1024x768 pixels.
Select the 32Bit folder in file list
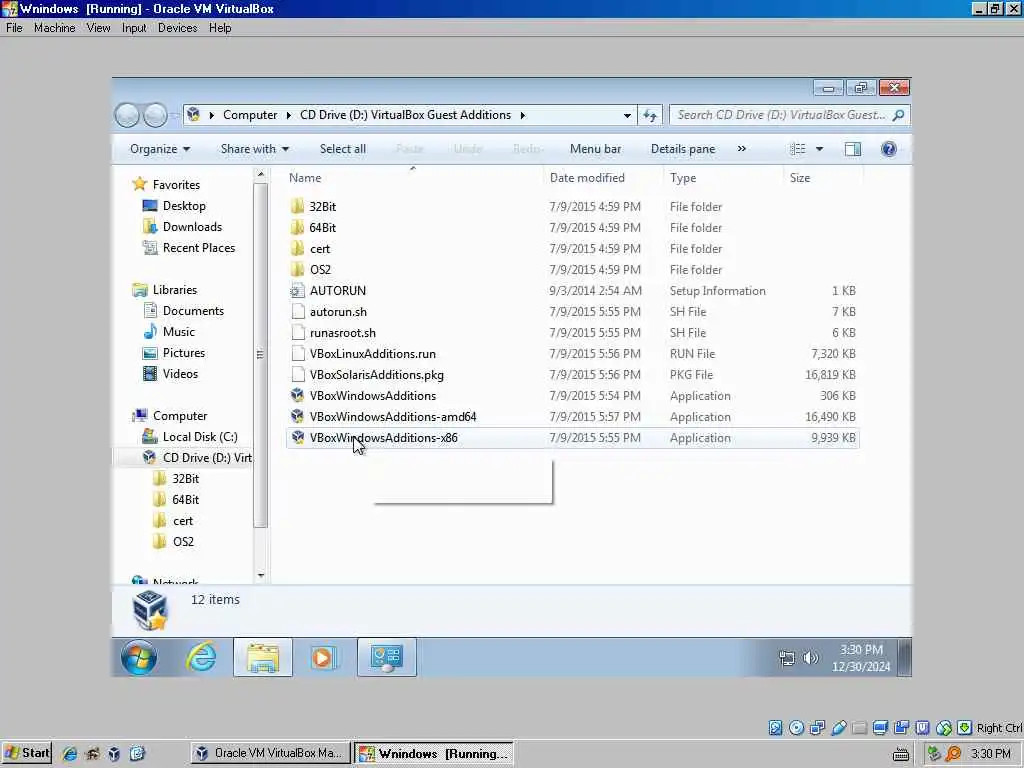pos(572,206)
